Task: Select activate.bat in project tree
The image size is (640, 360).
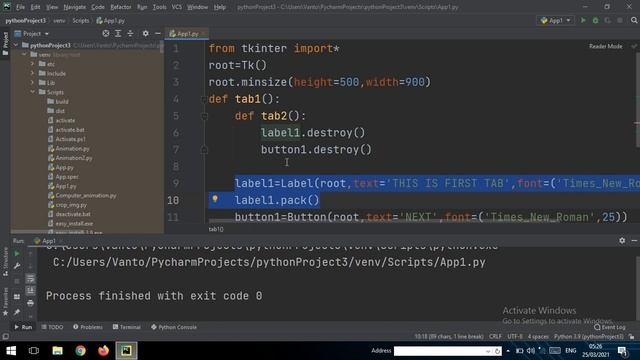Action: point(70,130)
